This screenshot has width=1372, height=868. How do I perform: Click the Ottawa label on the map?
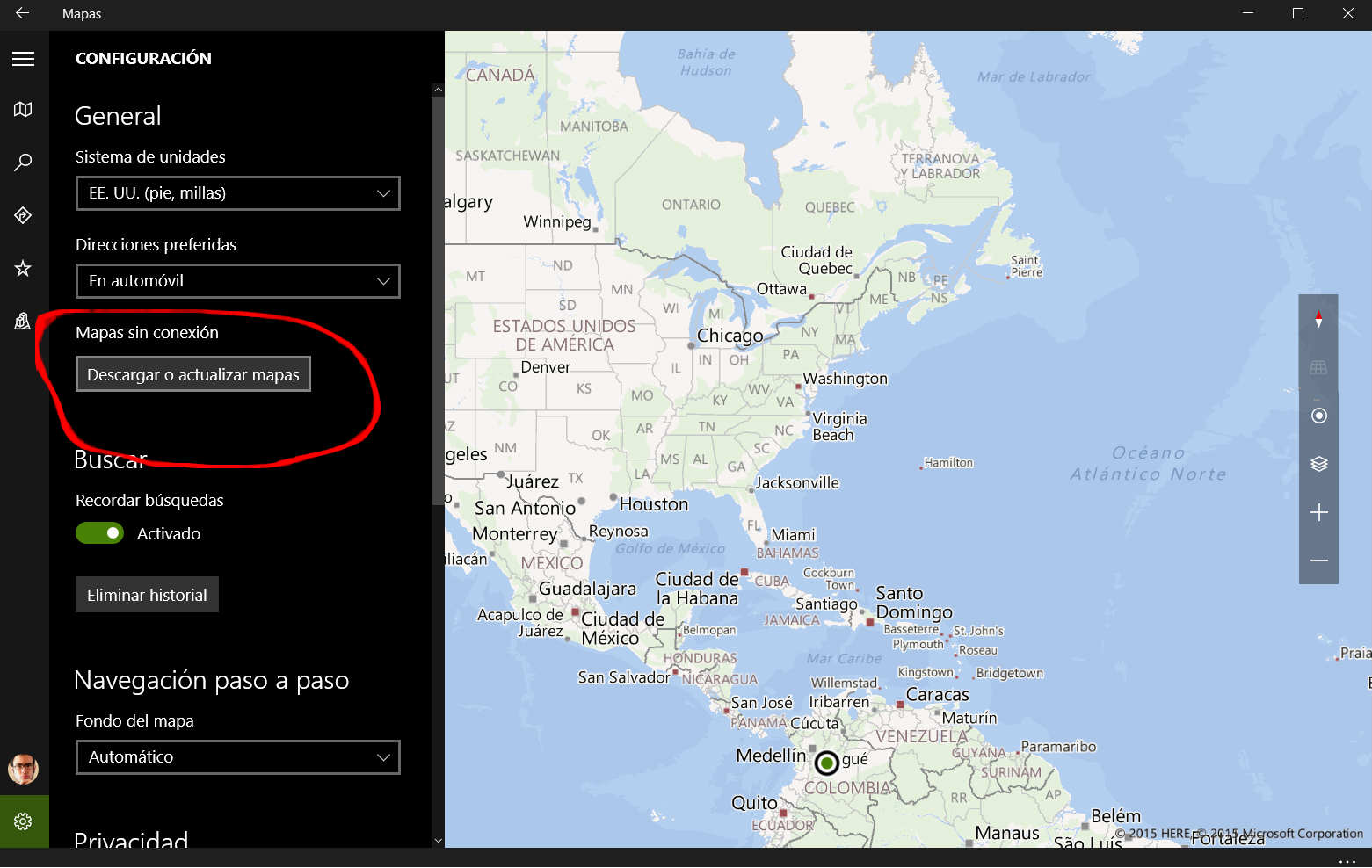click(781, 289)
